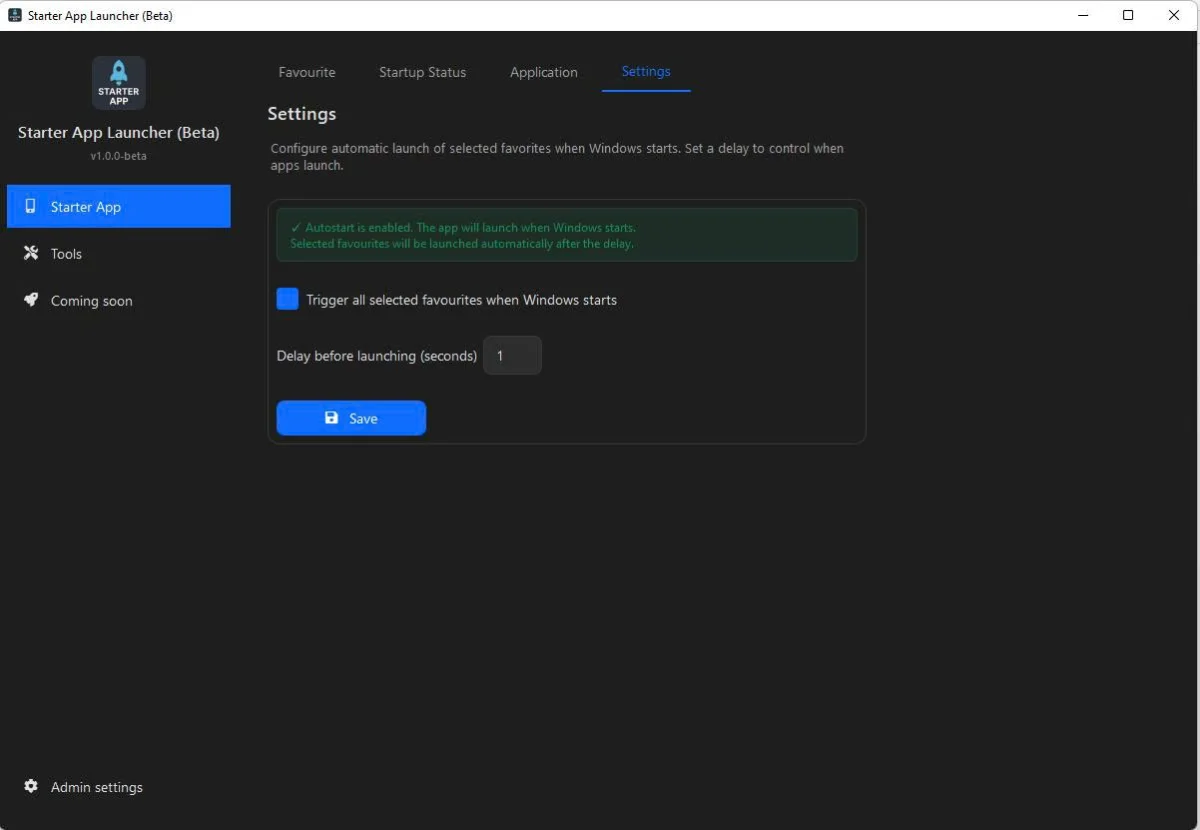Click the active Settings tab
The height and width of the screenshot is (830, 1200).
pyautogui.click(x=645, y=71)
